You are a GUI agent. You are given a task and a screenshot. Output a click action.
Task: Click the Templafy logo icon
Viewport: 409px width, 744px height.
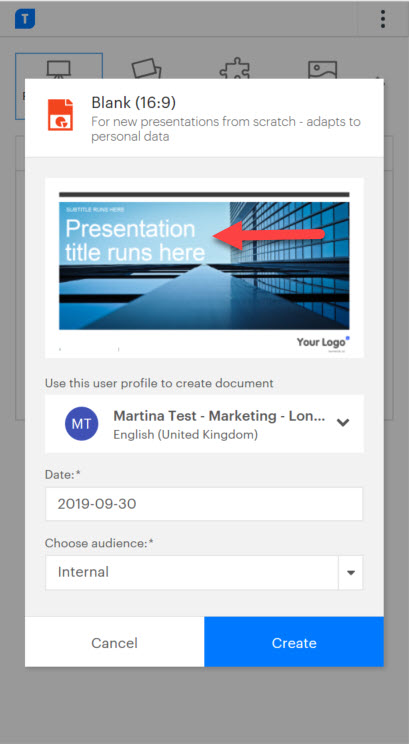pyautogui.click(x=25, y=19)
